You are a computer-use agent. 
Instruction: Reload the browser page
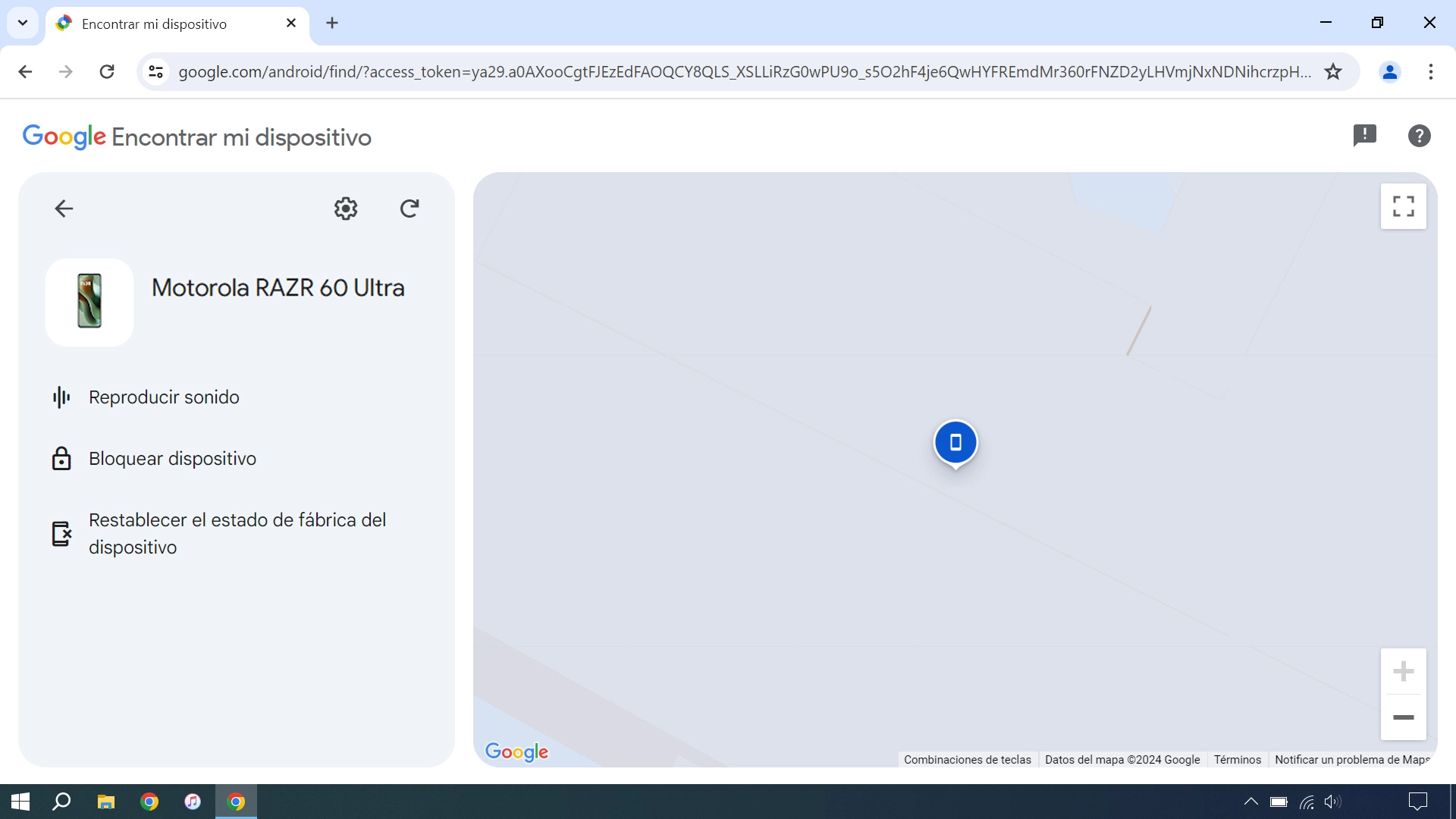107,72
